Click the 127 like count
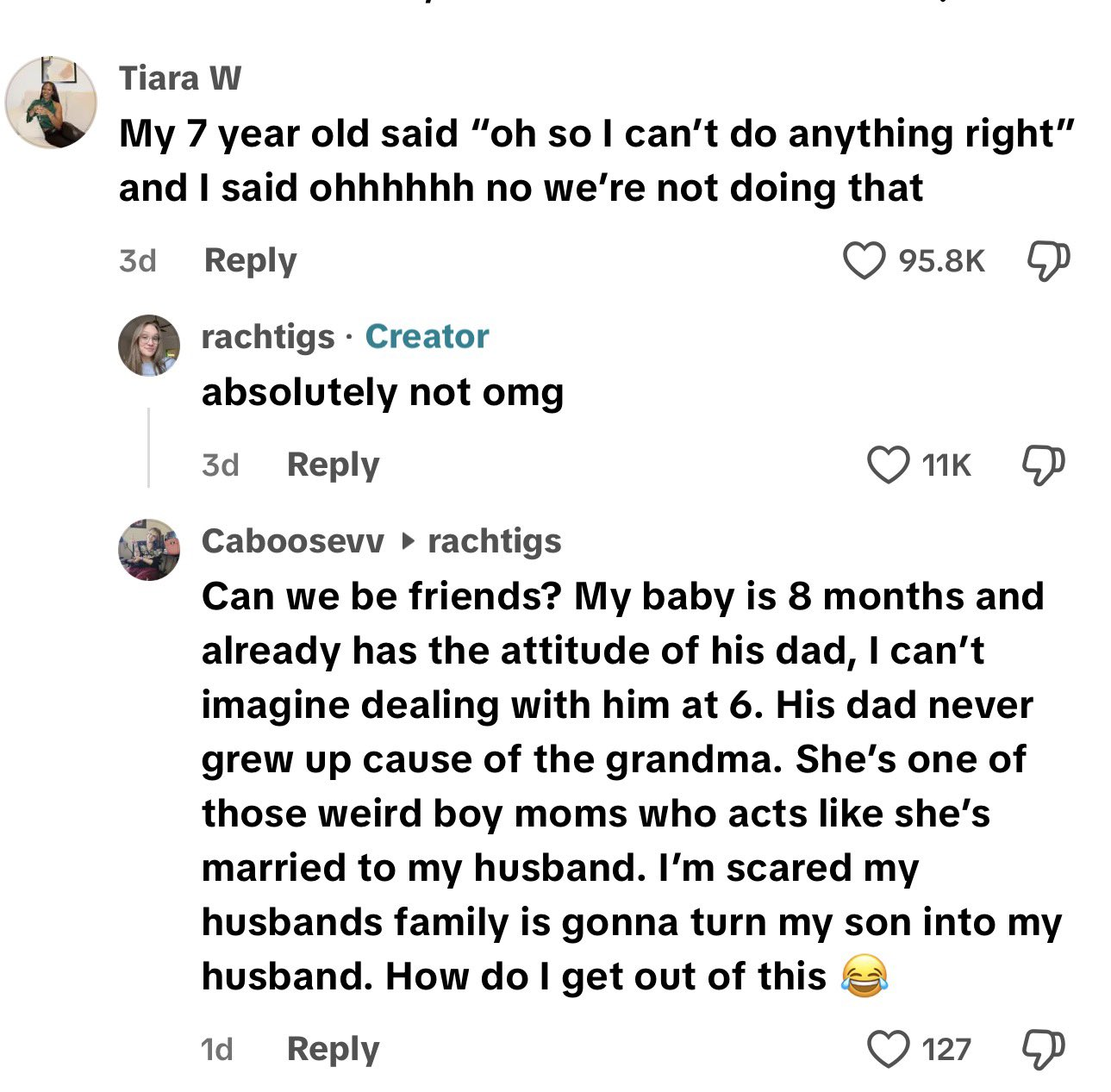This screenshot has height=1092, width=1111. [946, 1049]
